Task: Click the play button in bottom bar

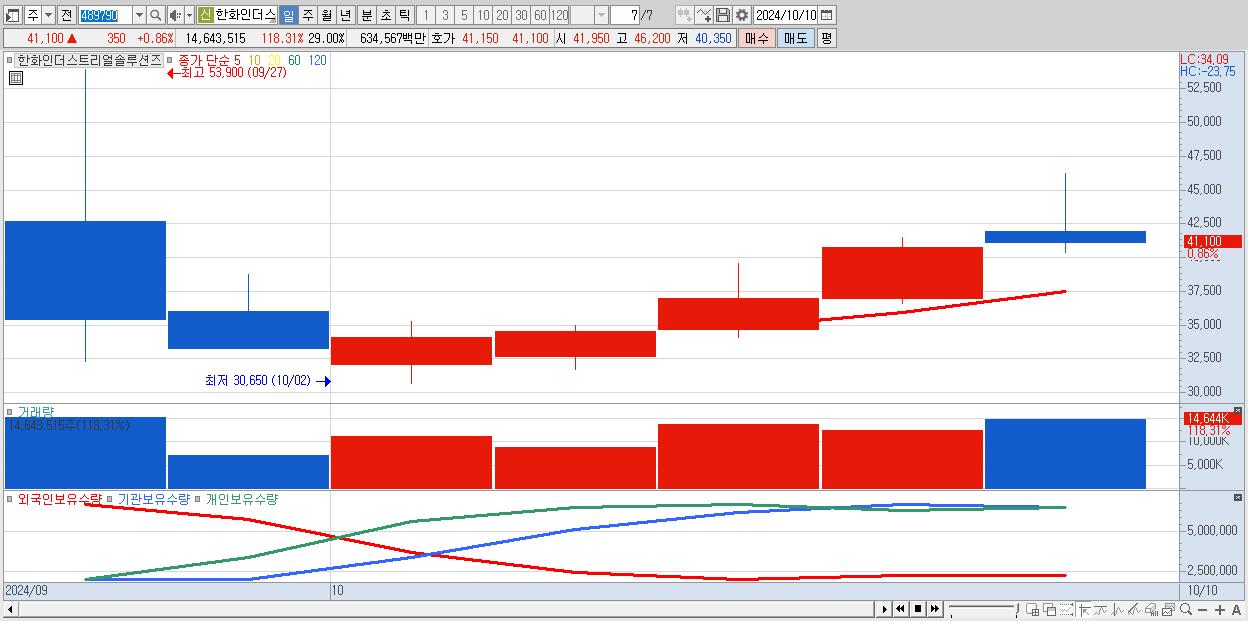Action: pyautogui.click(x=885, y=609)
